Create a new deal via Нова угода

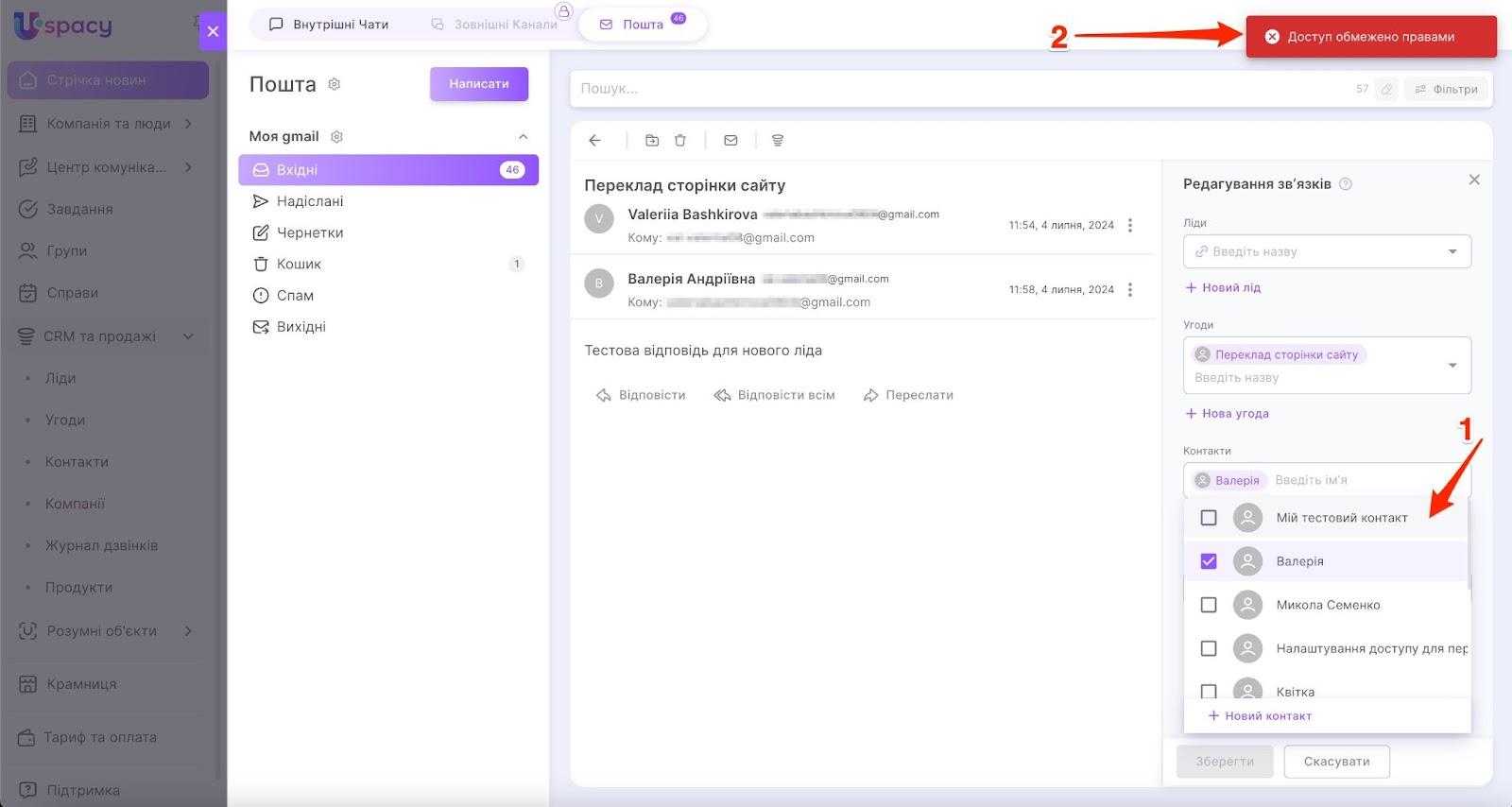tap(1227, 413)
